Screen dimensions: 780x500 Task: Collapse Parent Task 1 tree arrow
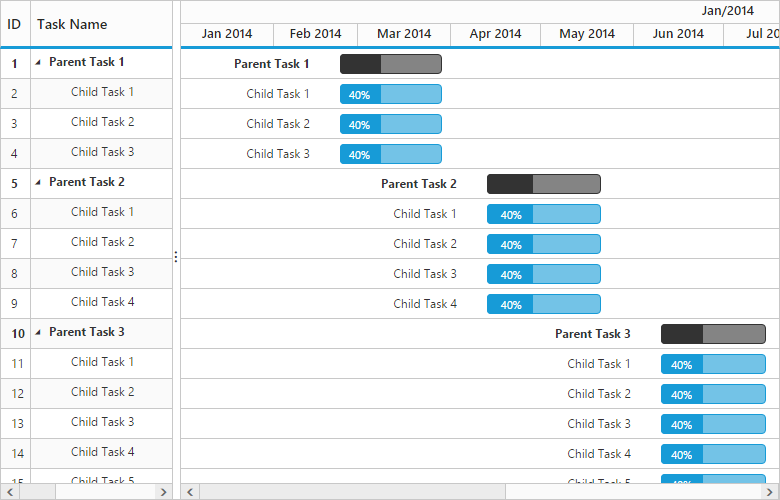[x=38, y=62]
